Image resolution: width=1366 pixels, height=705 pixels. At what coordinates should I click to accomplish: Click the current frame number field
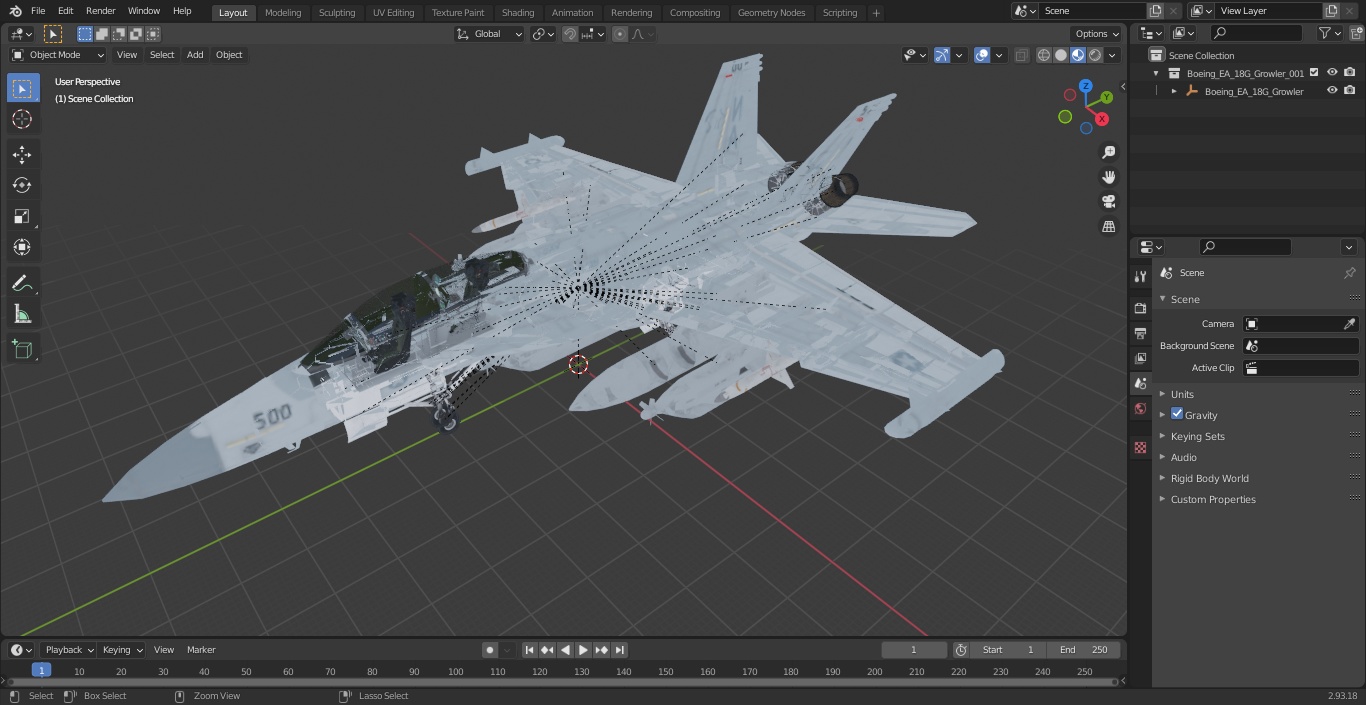tap(913, 650)
